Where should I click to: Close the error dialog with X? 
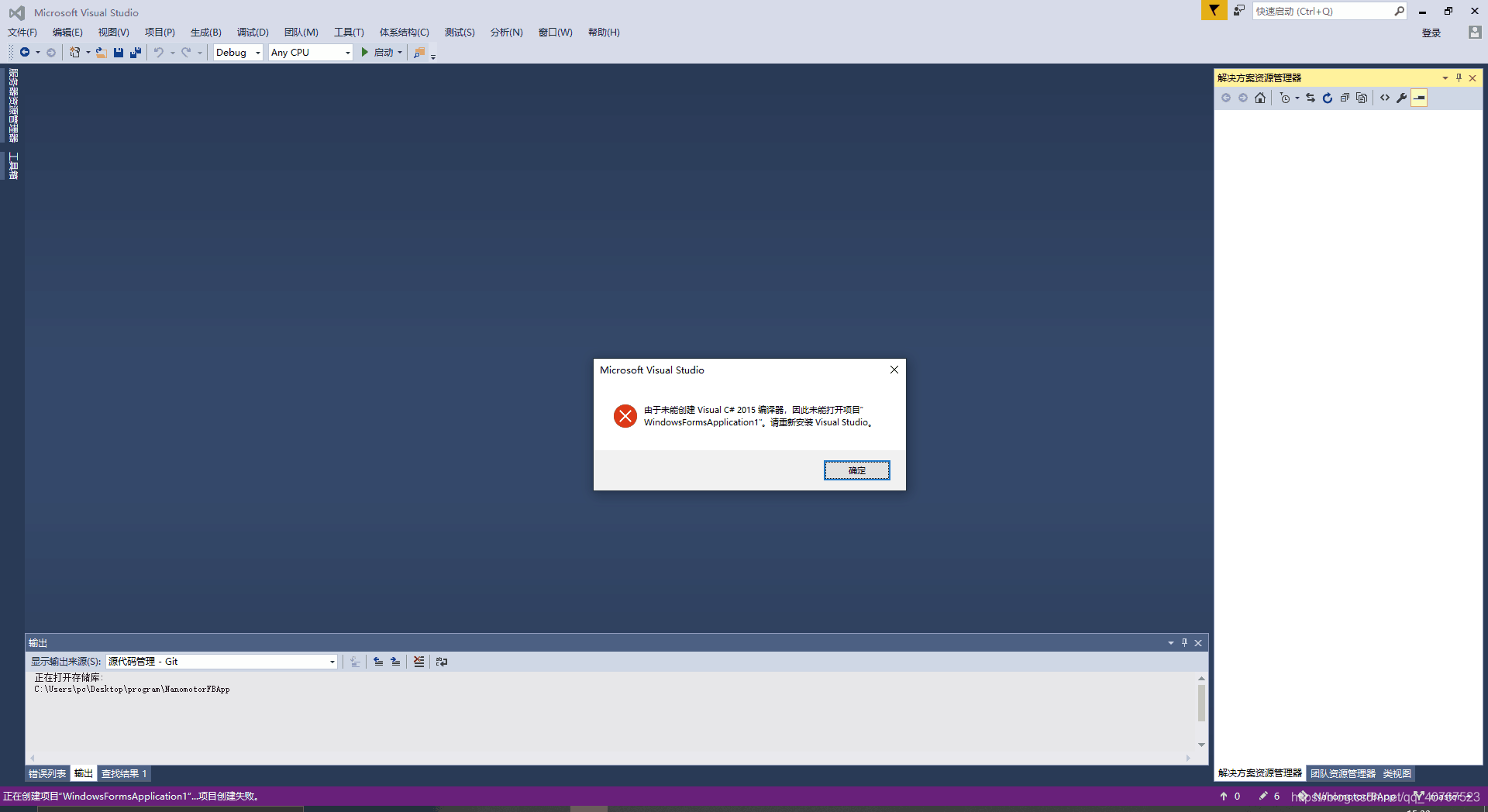point(894,370)
